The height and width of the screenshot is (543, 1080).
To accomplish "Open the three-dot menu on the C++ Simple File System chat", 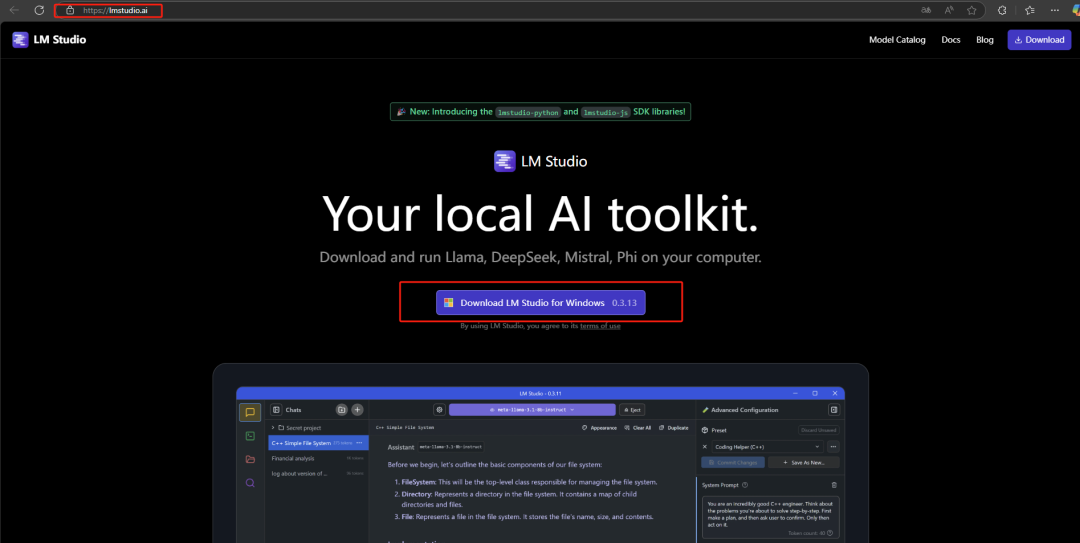I will (359, 443).
